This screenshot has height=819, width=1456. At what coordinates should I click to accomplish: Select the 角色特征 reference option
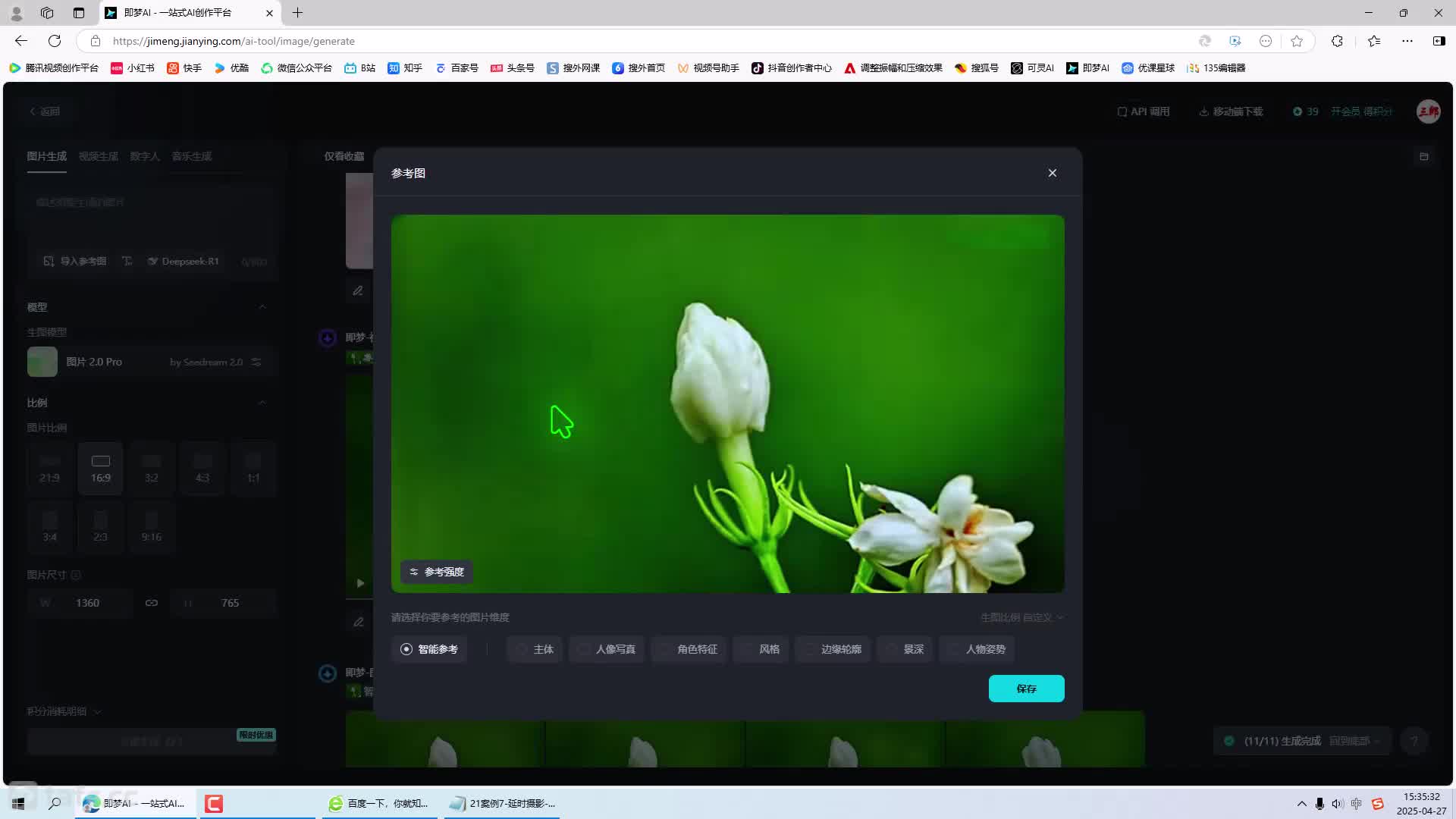[x=689, y=649]
